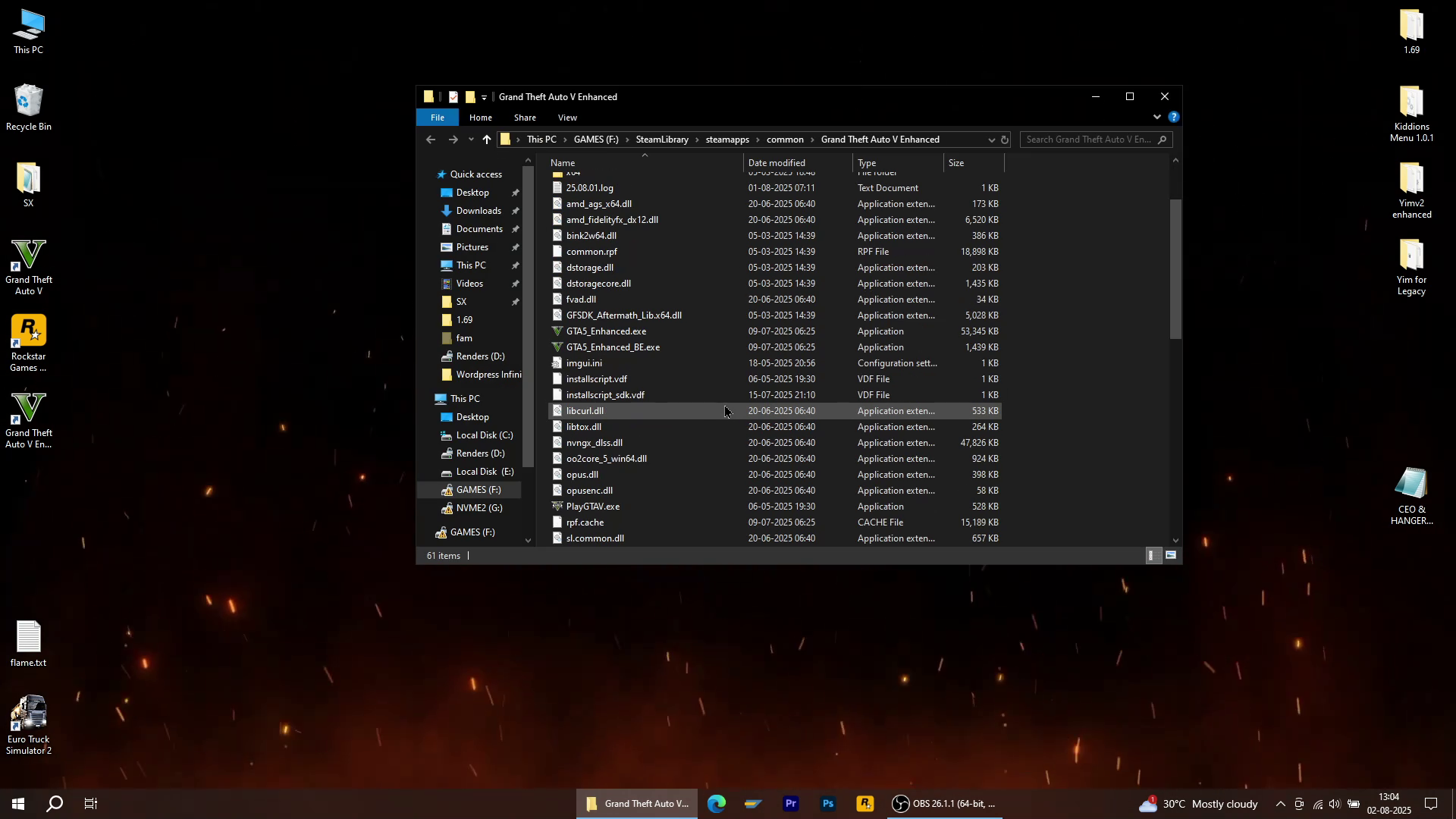Select Local Disk (C:) in navigation pane
The image size is (1456, 819).
(485, 435)
